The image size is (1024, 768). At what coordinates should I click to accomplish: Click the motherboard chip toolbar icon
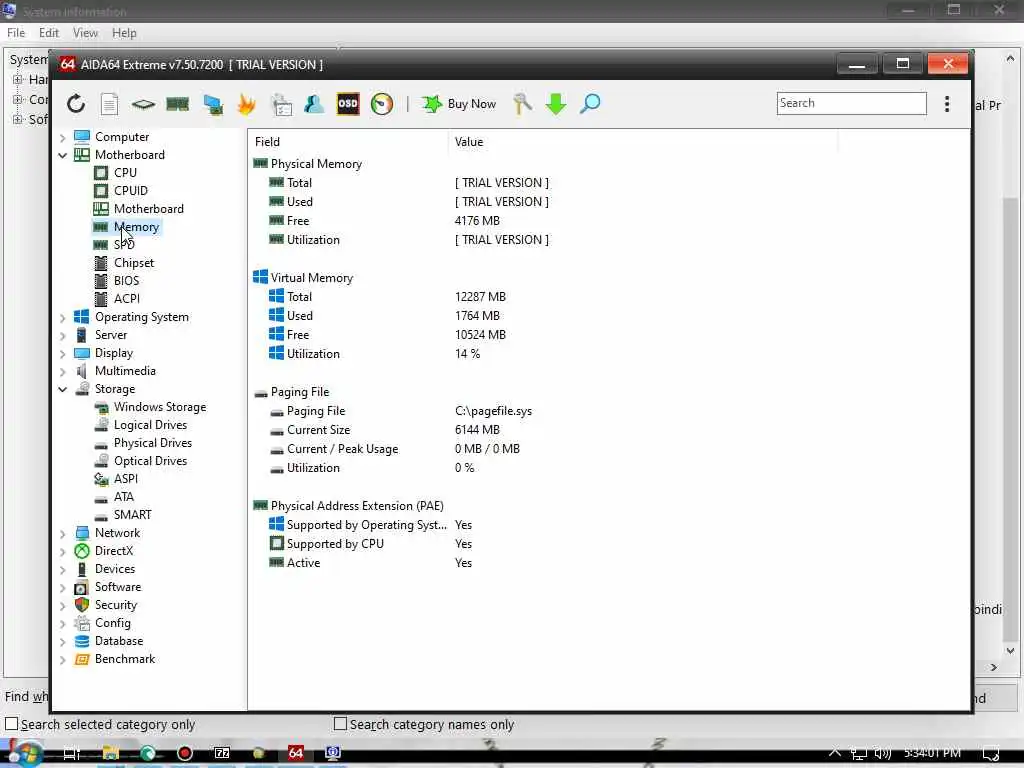pyautogui.click(x=143, y=104)
